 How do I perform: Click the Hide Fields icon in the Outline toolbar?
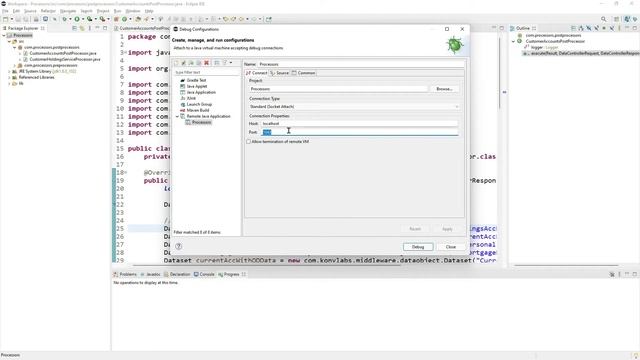coord(589,28)
